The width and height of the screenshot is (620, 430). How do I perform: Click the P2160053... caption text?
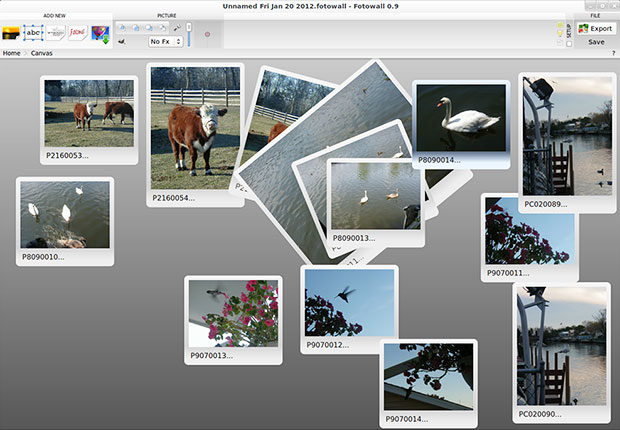(67, 155)
